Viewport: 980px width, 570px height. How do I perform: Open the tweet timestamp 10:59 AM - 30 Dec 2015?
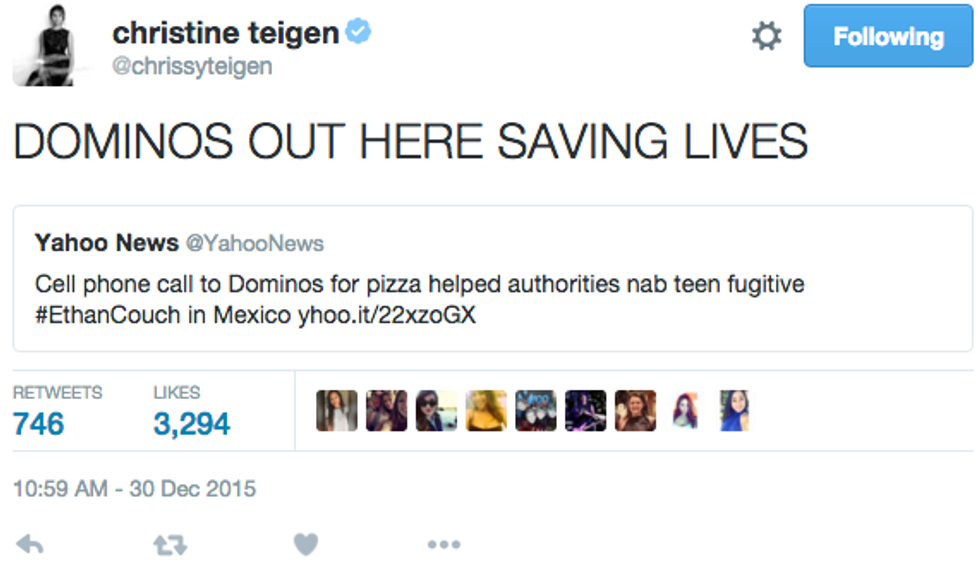(134, 490)
